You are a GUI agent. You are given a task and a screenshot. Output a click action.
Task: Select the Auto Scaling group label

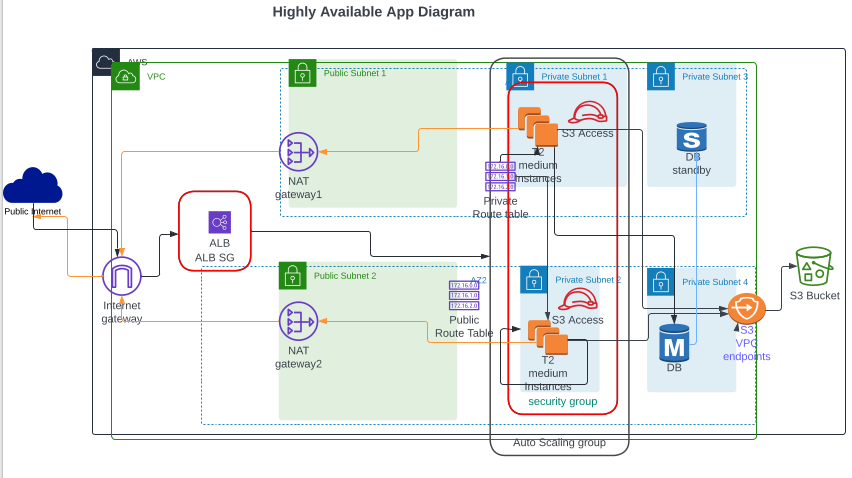559,442
